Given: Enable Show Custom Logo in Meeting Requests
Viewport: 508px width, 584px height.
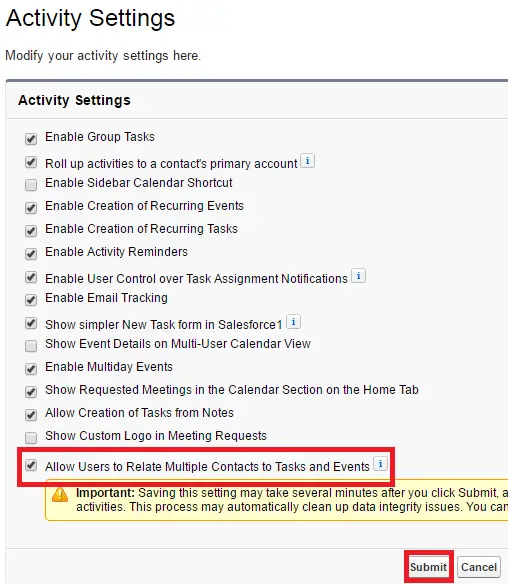Looking at the screenshot, I should pos(31,438).
